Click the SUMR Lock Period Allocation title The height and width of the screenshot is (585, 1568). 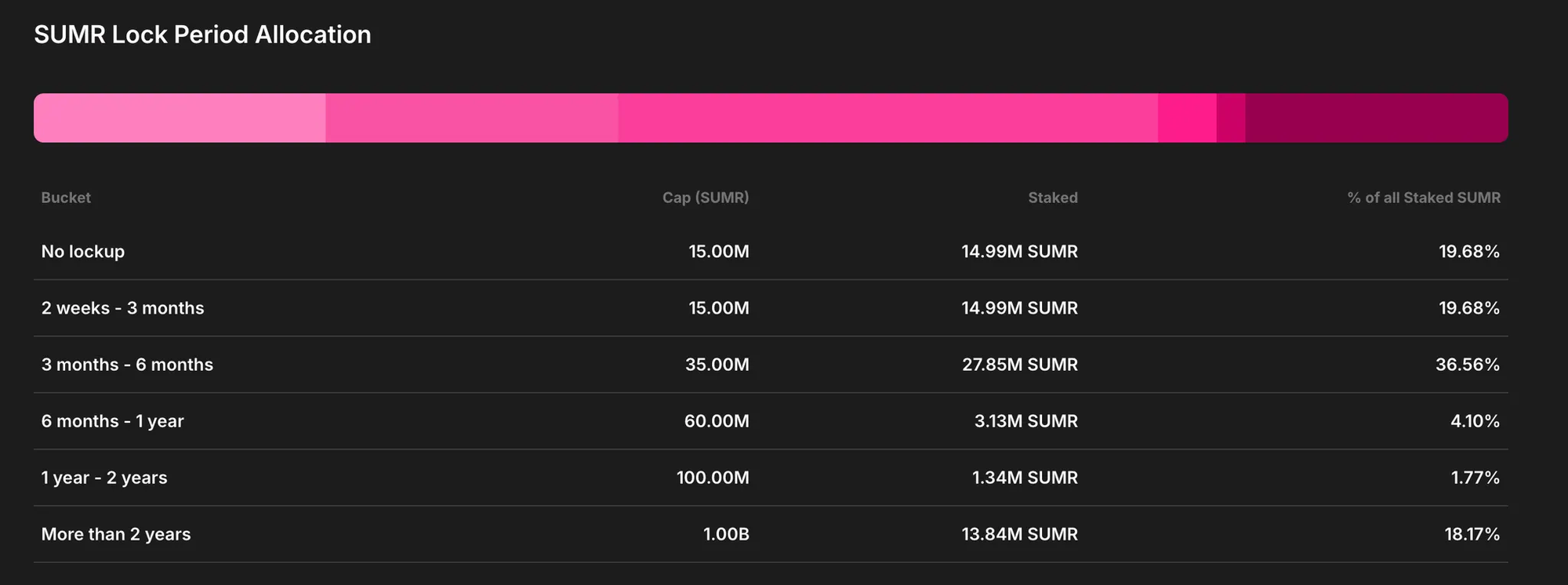click(202, 35)
